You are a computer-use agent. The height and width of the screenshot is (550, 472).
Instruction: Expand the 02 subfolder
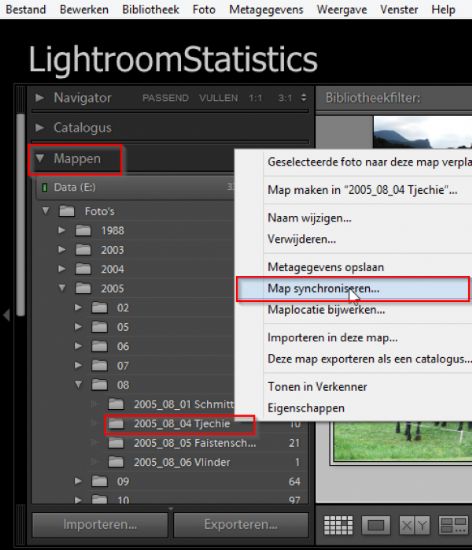coord(78,307)
